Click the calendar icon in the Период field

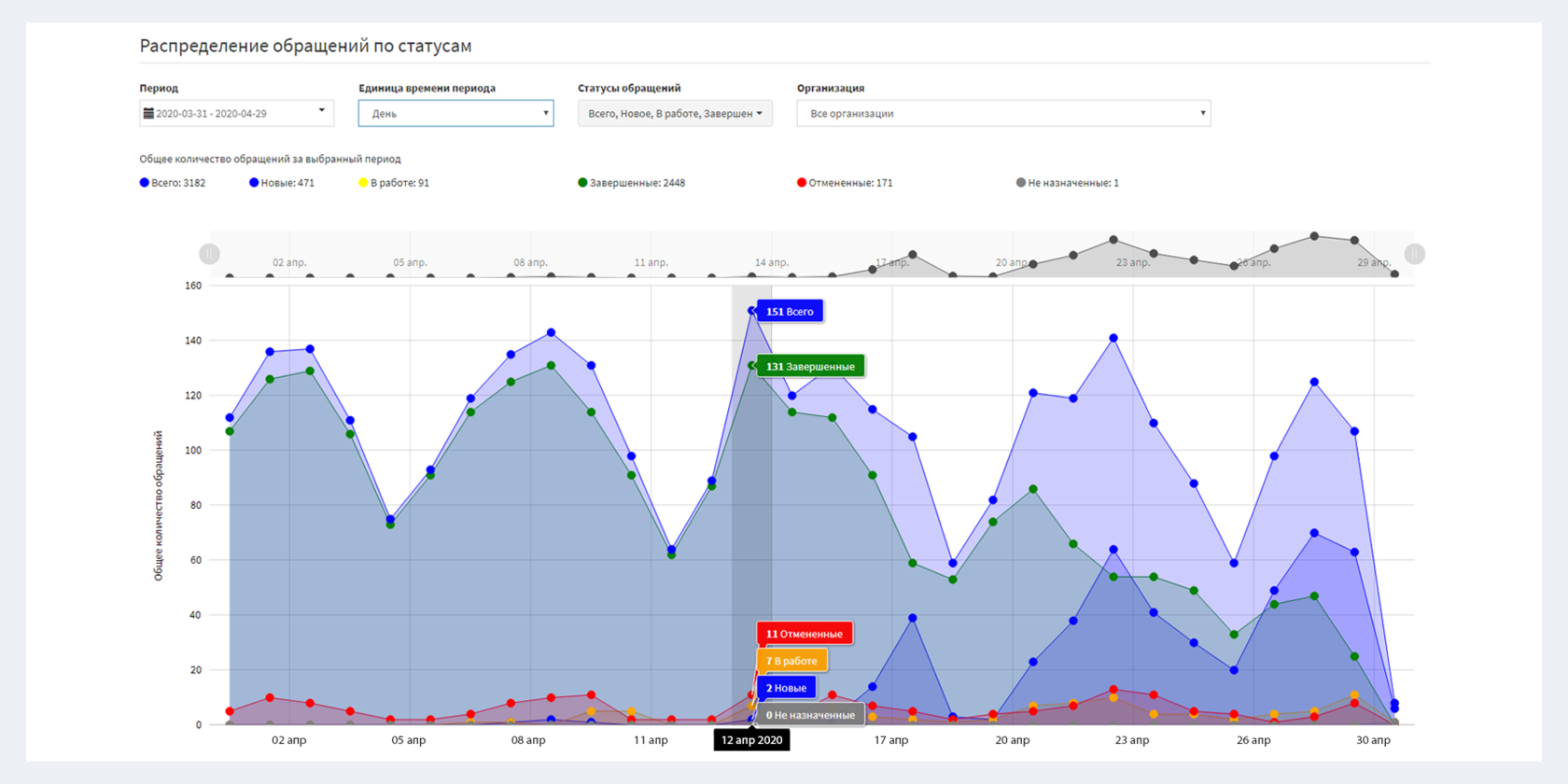(147, 113)
